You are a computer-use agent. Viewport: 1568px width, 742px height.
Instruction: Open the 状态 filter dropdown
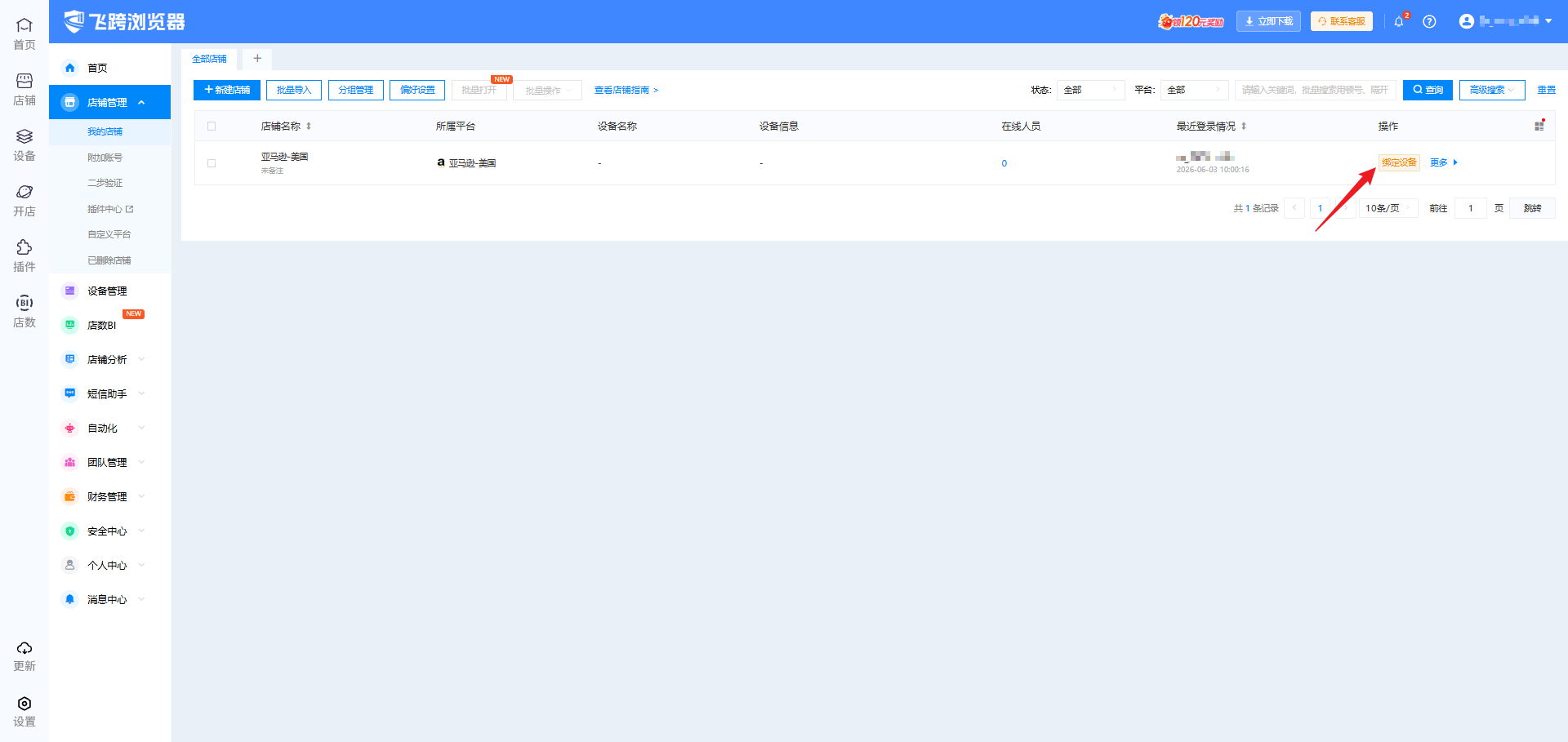[1090, 90]
